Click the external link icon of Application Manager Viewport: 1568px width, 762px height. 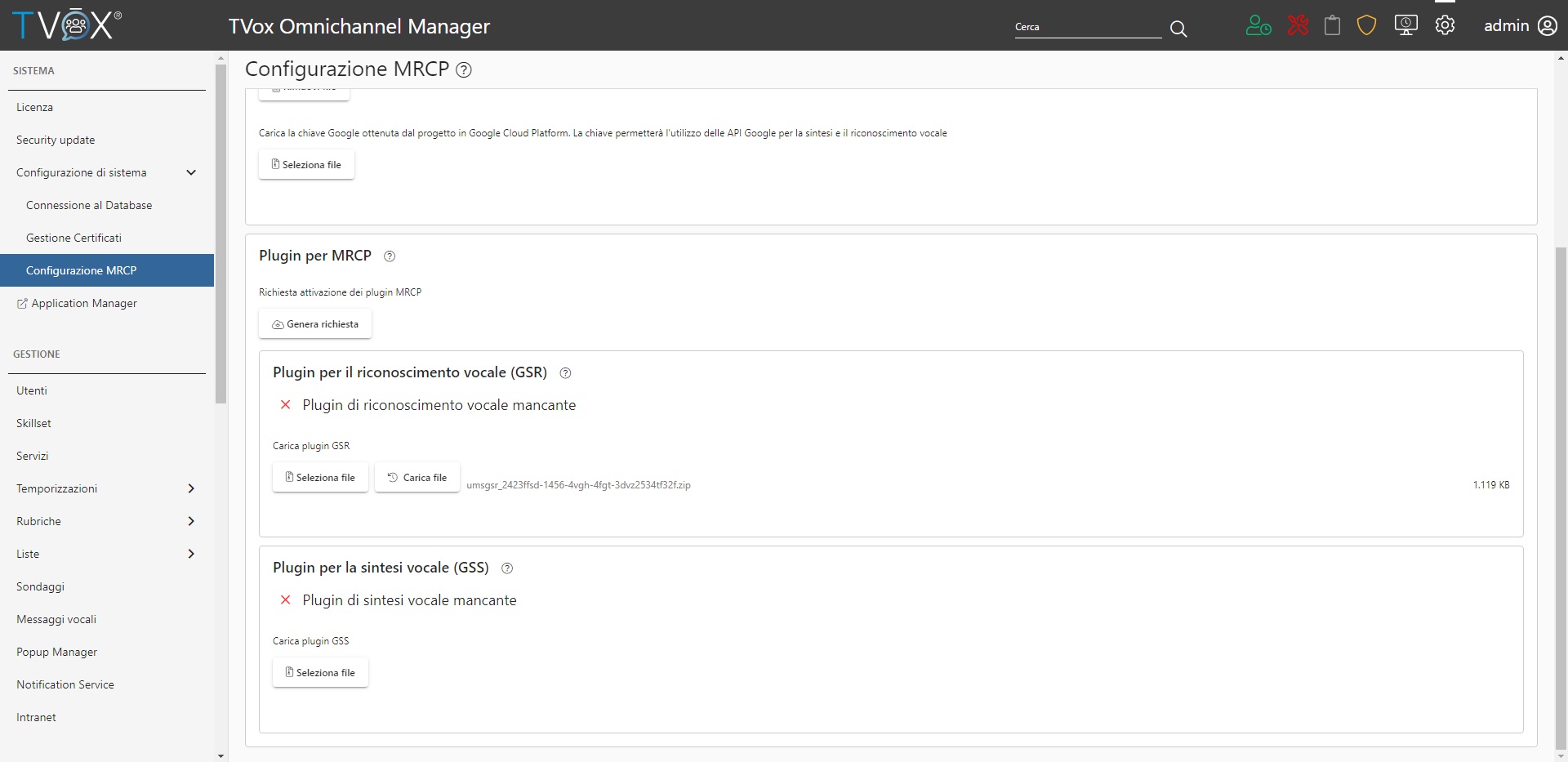click(x=22, y=304)
